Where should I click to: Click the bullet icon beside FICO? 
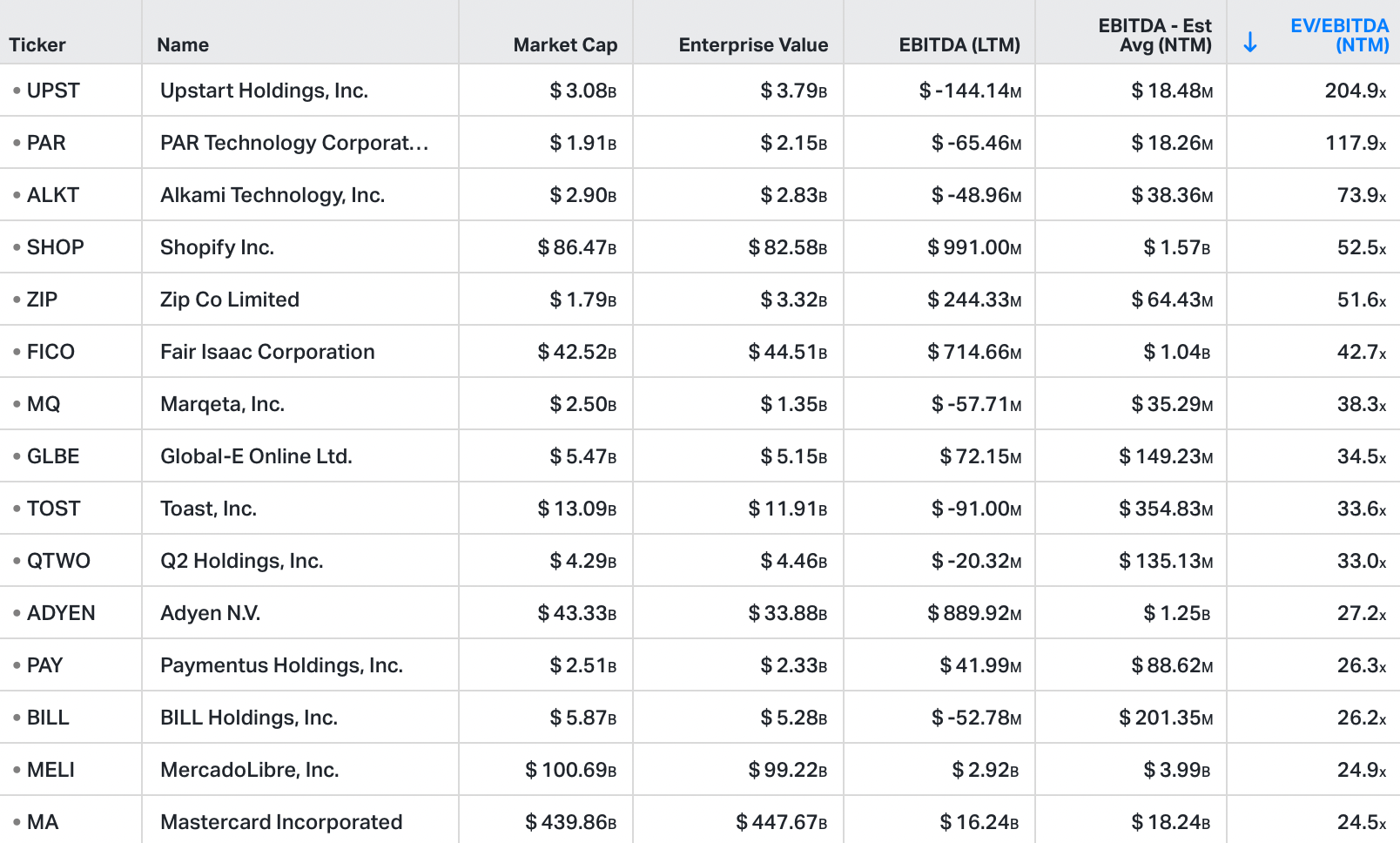pos(17,352)
